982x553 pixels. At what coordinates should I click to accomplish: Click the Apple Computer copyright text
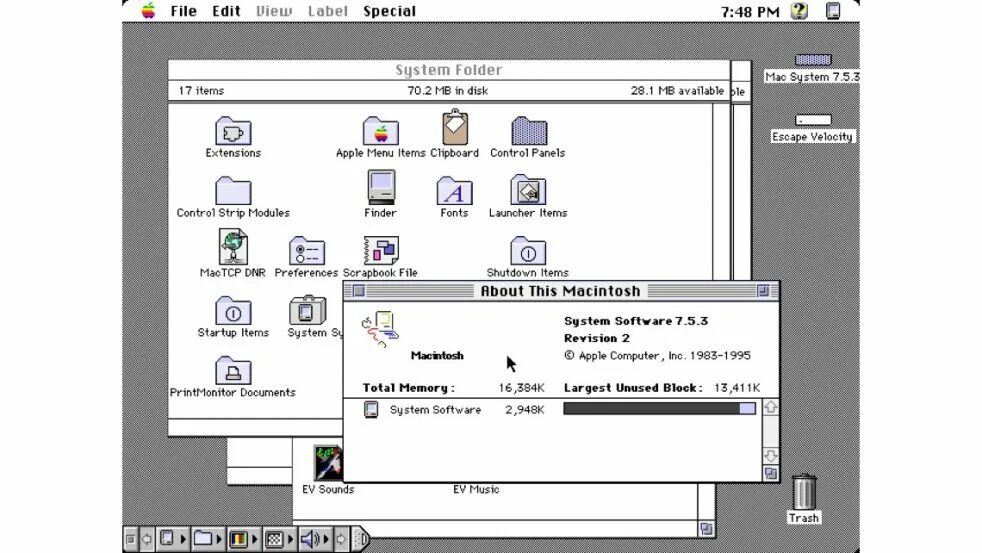pyautogui.click(x=657, y=356)
